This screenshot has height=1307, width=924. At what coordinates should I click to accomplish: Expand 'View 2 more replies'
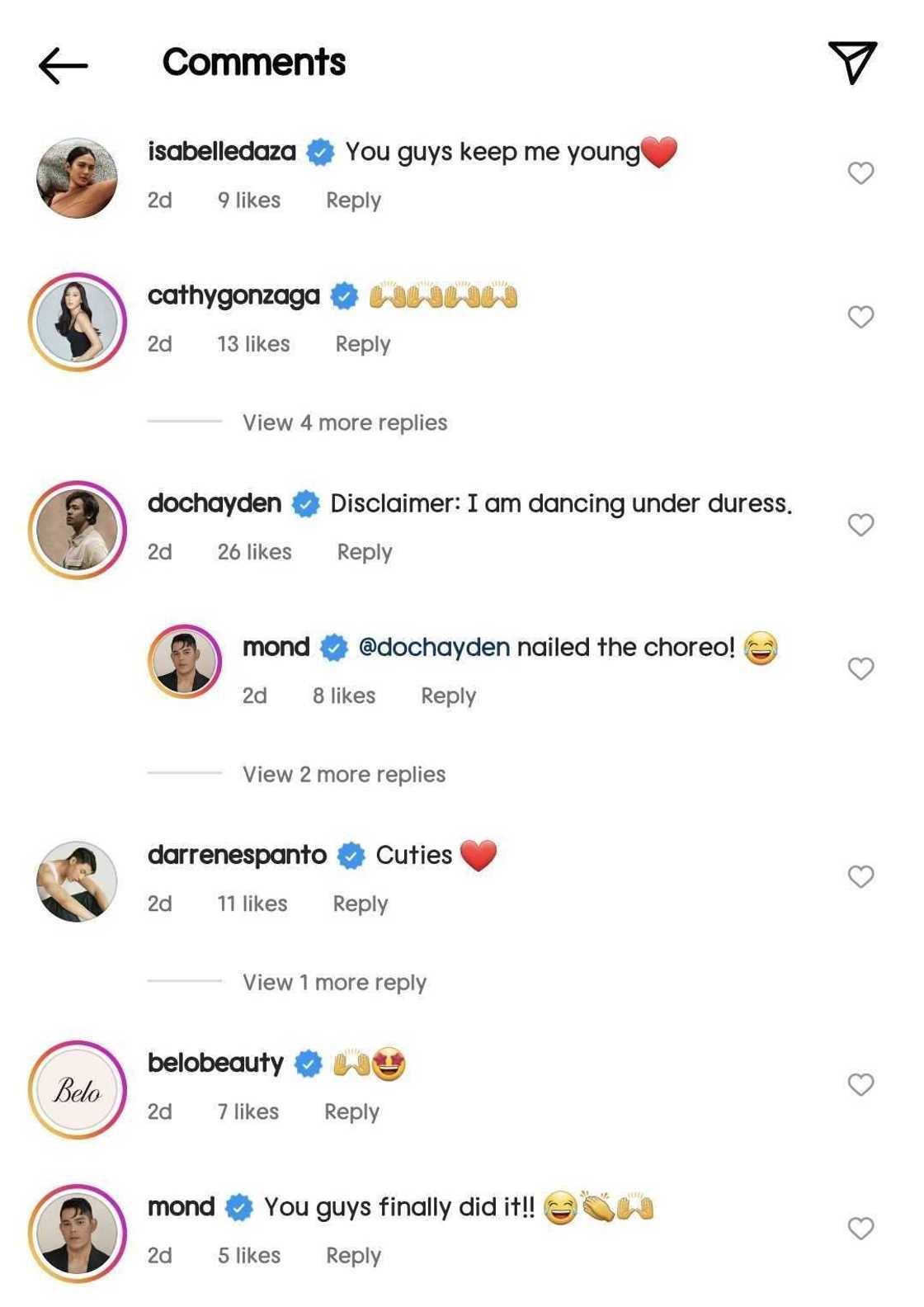click(x=343, y=774)
